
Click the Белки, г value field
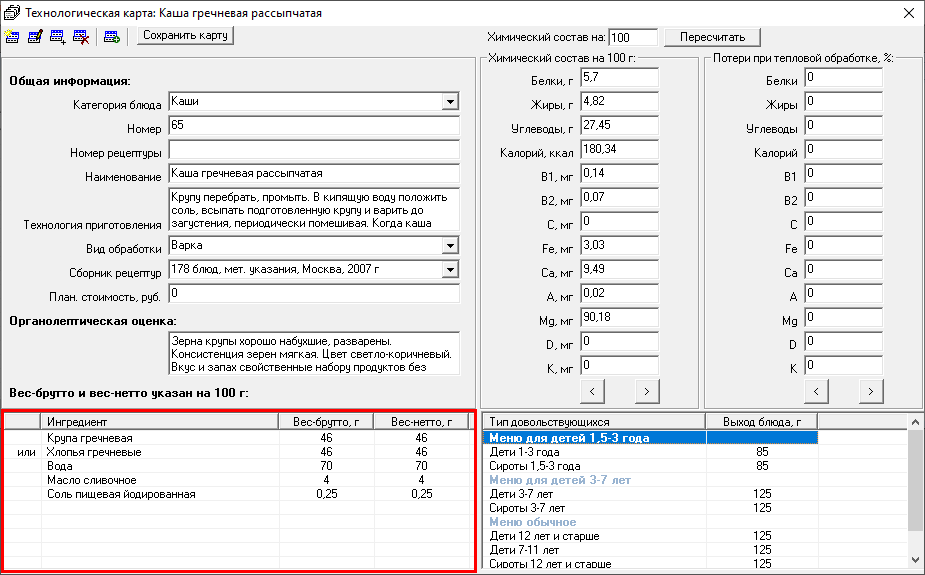(618, 78)
